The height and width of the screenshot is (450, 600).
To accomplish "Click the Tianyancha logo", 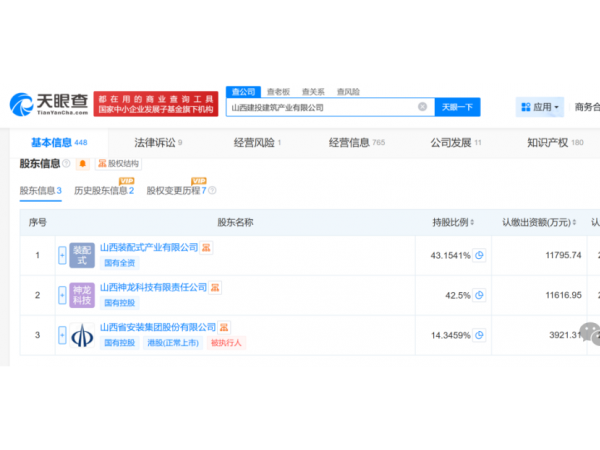I will (x=50, y=103).
